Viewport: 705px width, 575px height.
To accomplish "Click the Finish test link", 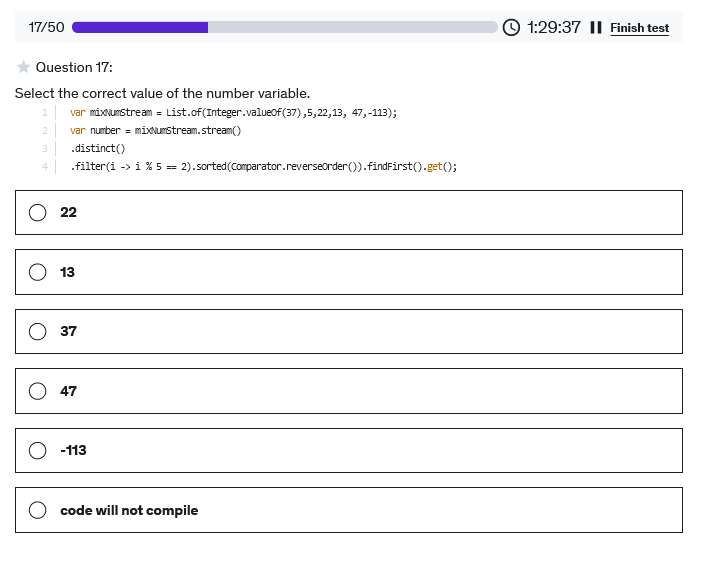I will pos(639,28).
